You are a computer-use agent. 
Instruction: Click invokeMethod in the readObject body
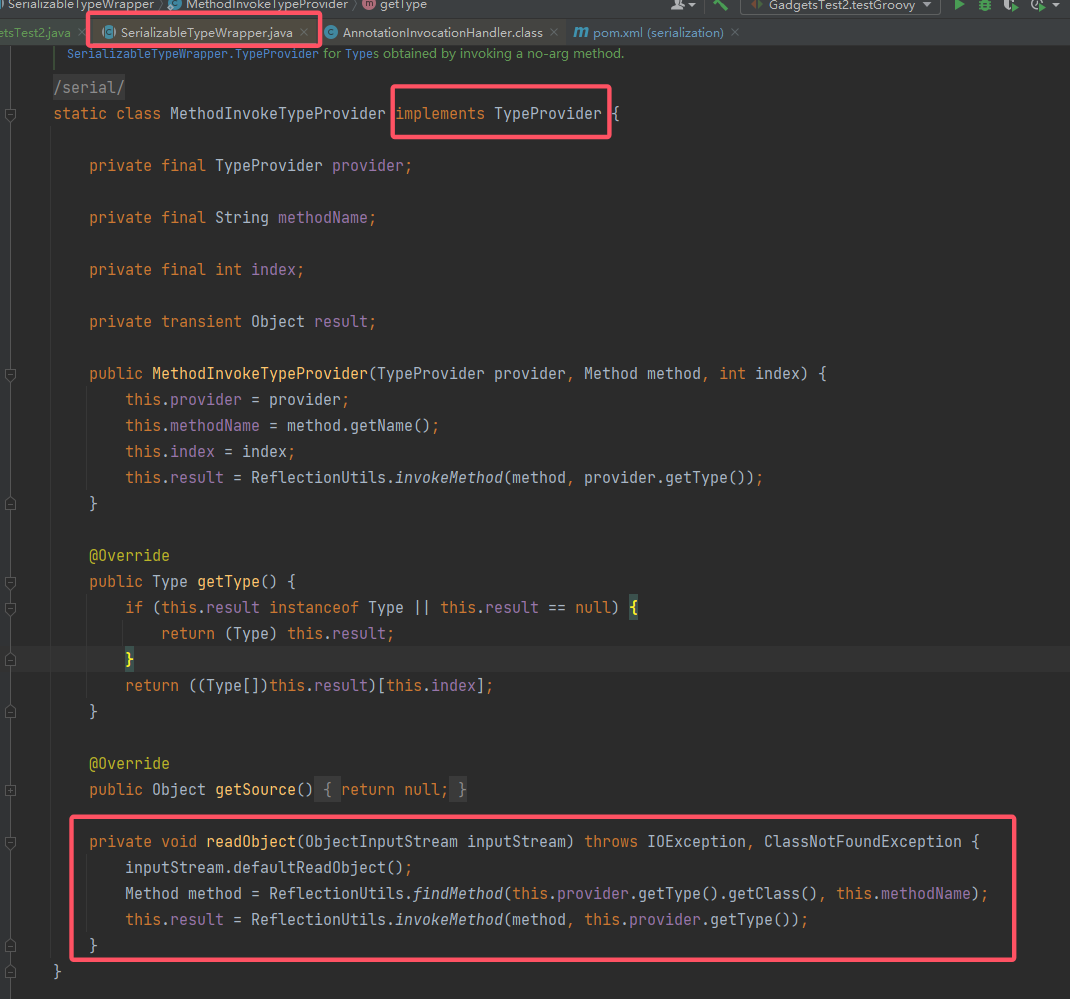[x=449, y=920]
